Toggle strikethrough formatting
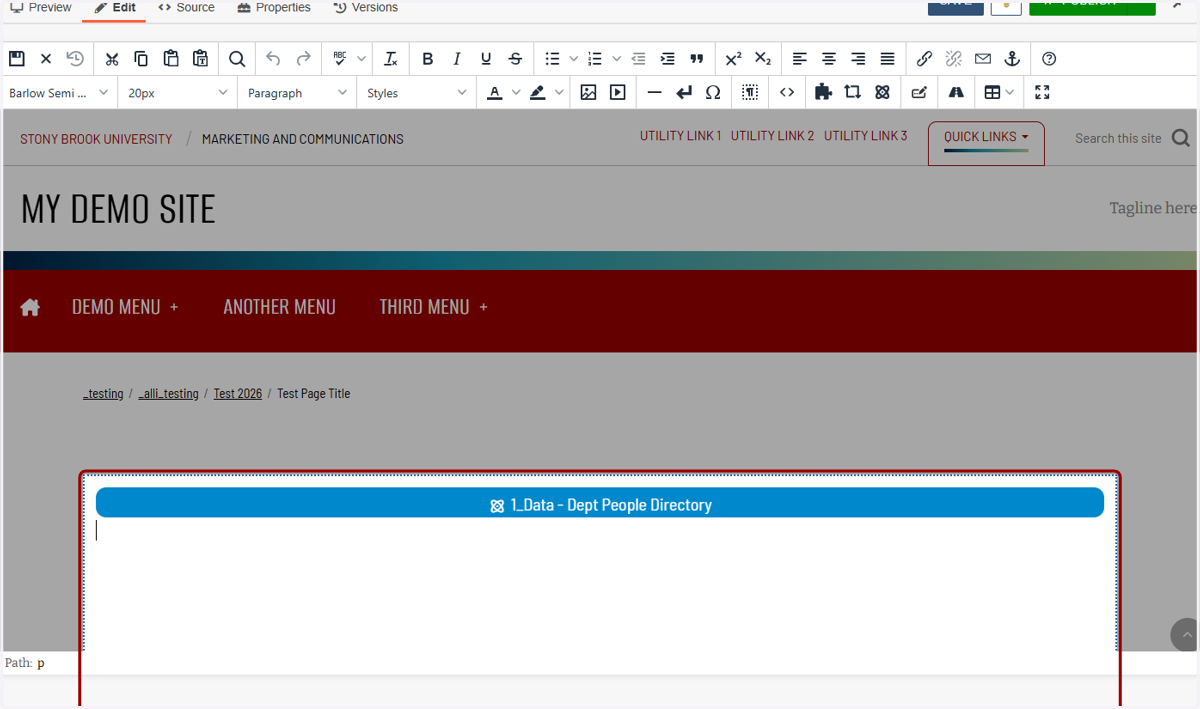Image resolution: width=1200 pixels, height=709 pixels. [x=515, y=59]
